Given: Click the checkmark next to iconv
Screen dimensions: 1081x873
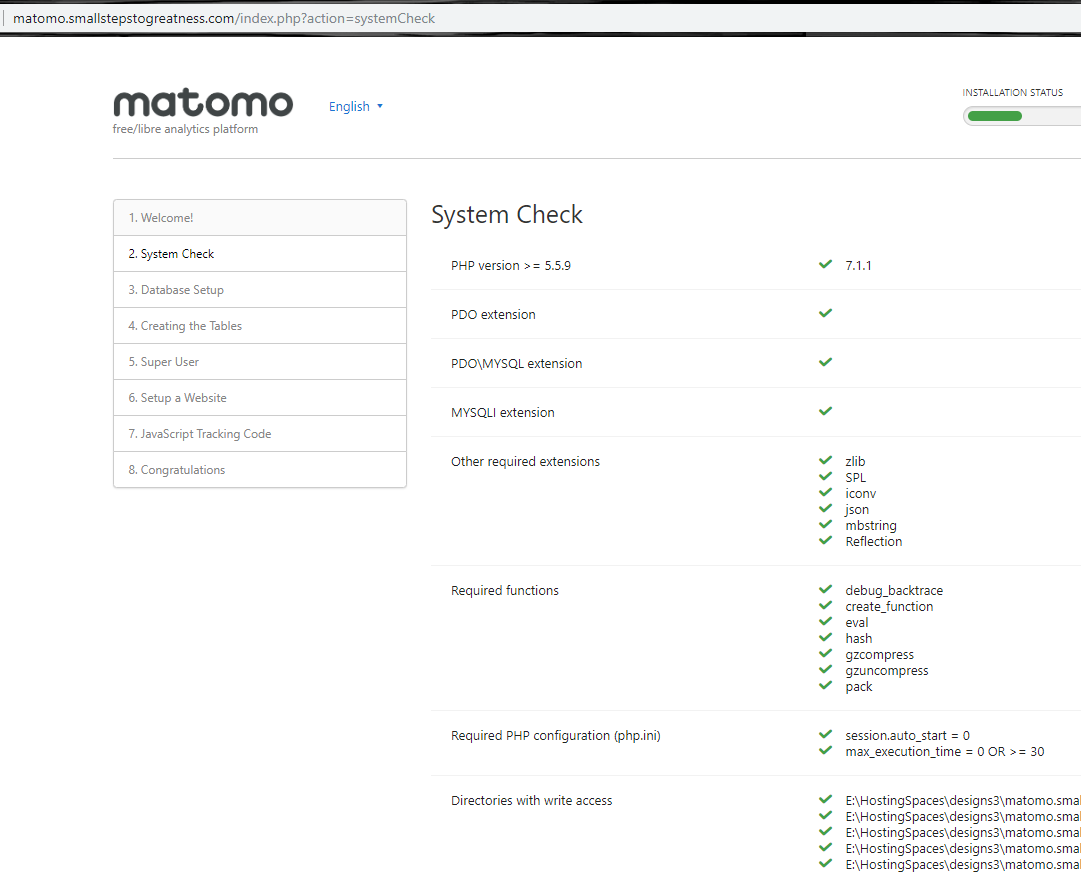Looking at the screenshot, I should pos(825,492).
